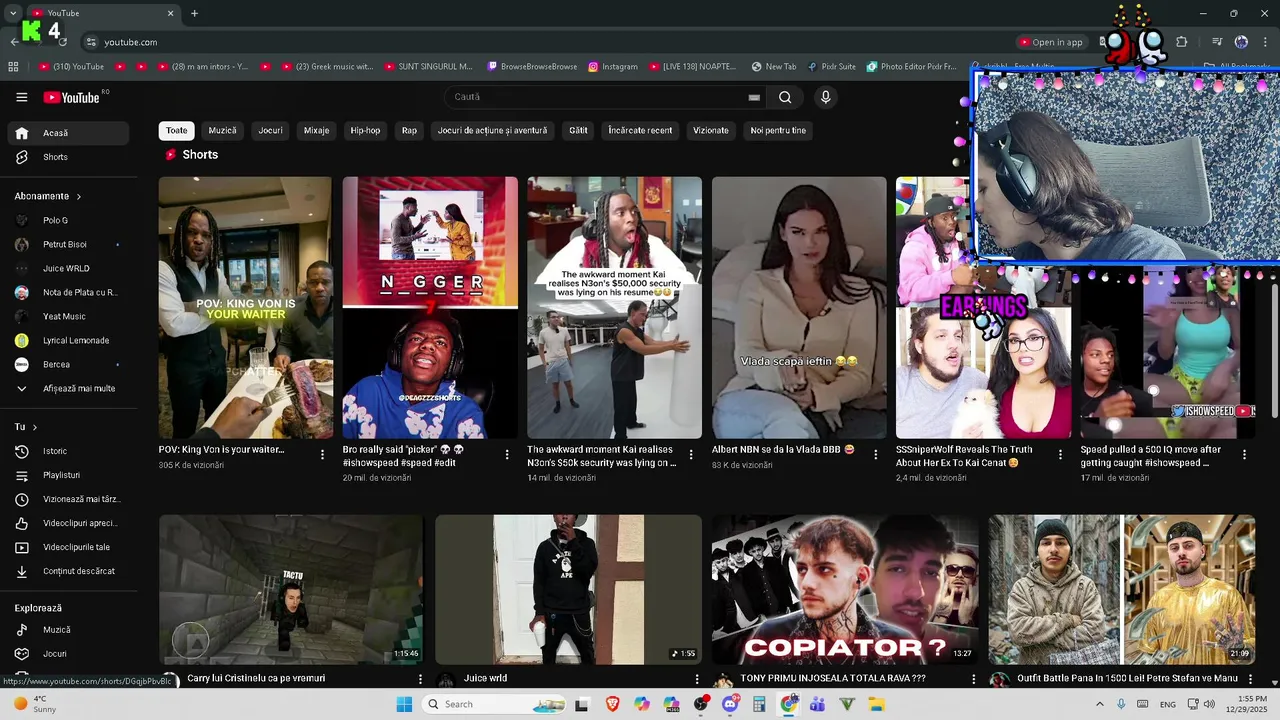Image resolution: width=1280 pixels, height=720 pixels.
Task: Open Videoclipuri apreciate in the sidebar
Action: click(x=68, y=523)
